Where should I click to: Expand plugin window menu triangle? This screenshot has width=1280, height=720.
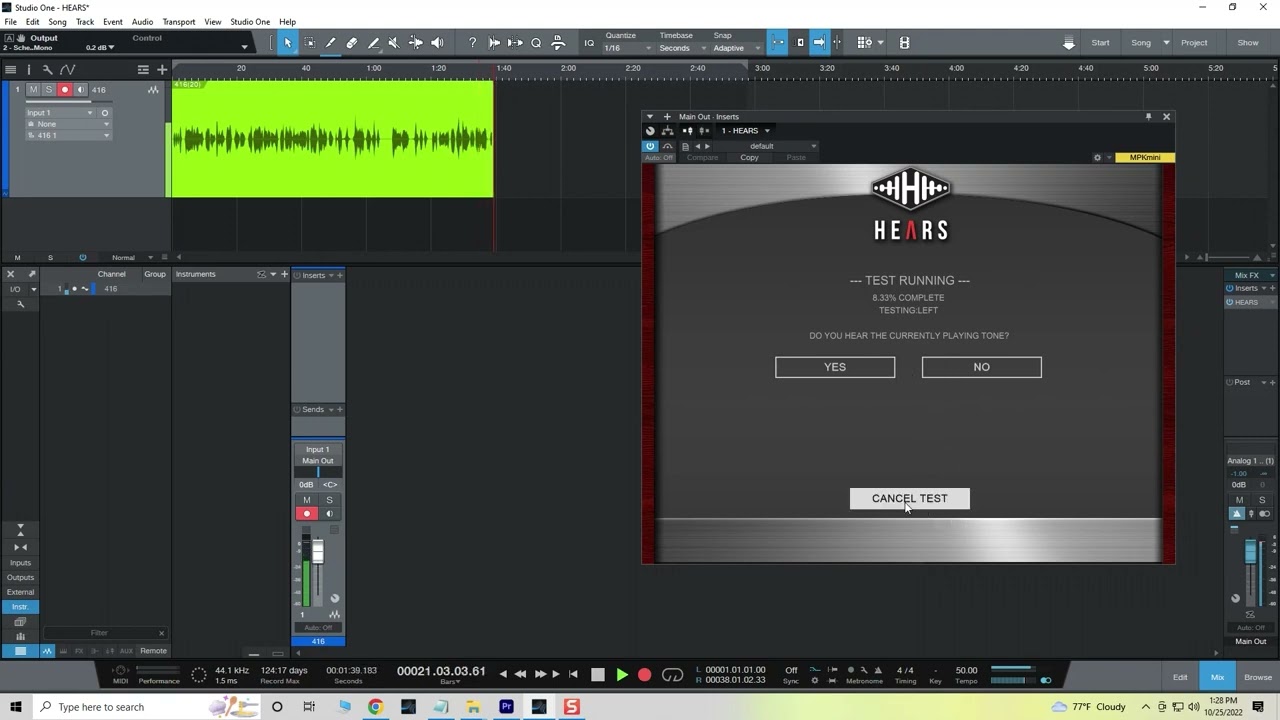[x=650, y=117]
